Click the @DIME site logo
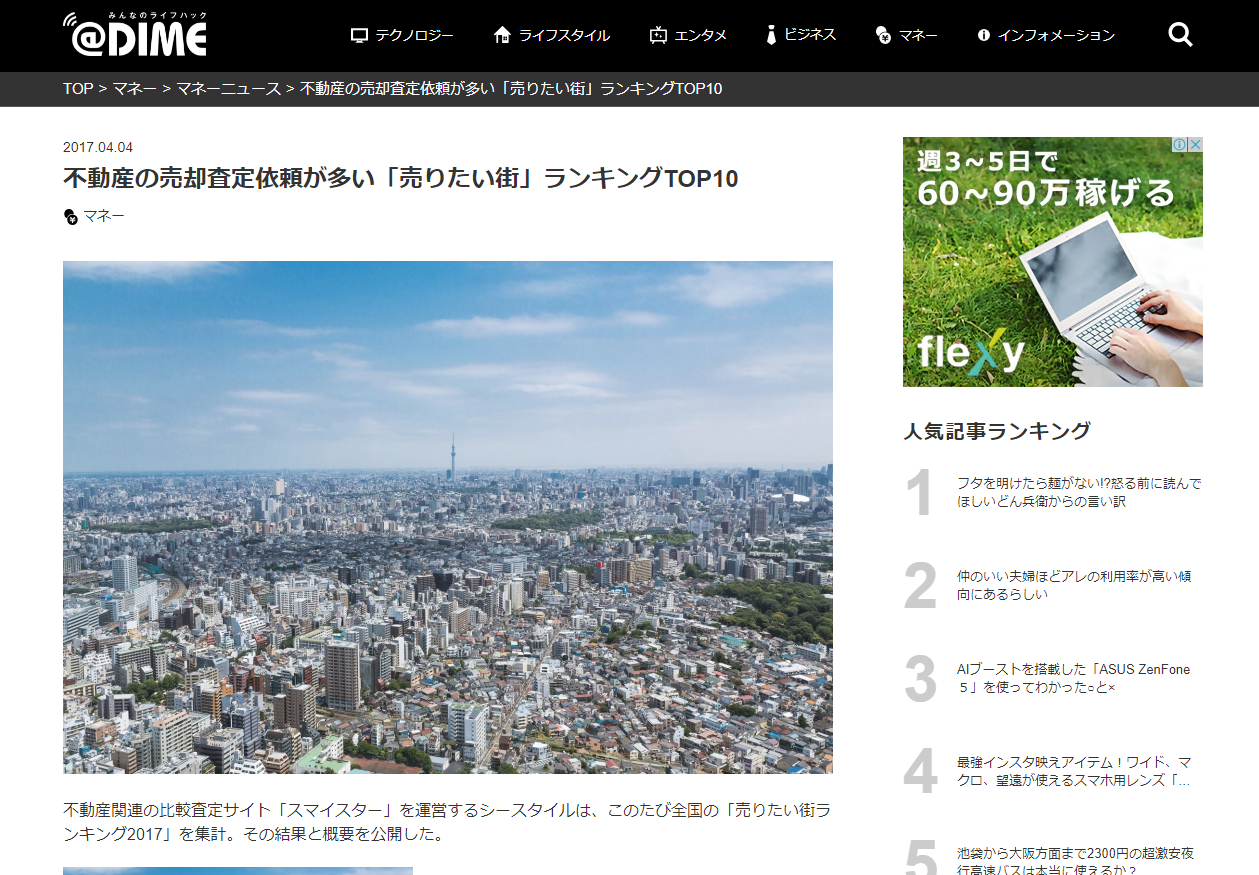This screenshot has width=1259, height=875. pyautogui.click(x=134, y=35)
